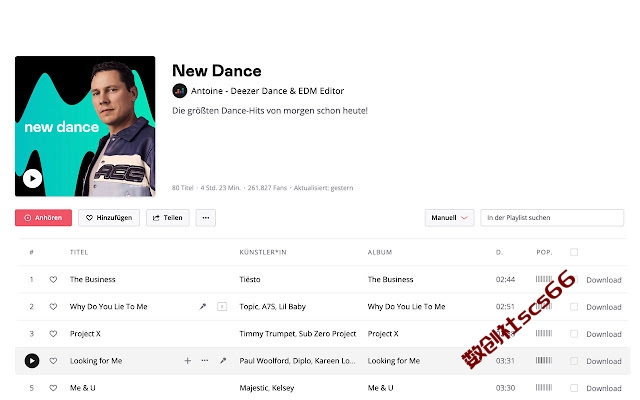The image size is (640, 400).
Task: Open artists Topic, A7S, Lil Baby
Action: [x=272, y=307]
